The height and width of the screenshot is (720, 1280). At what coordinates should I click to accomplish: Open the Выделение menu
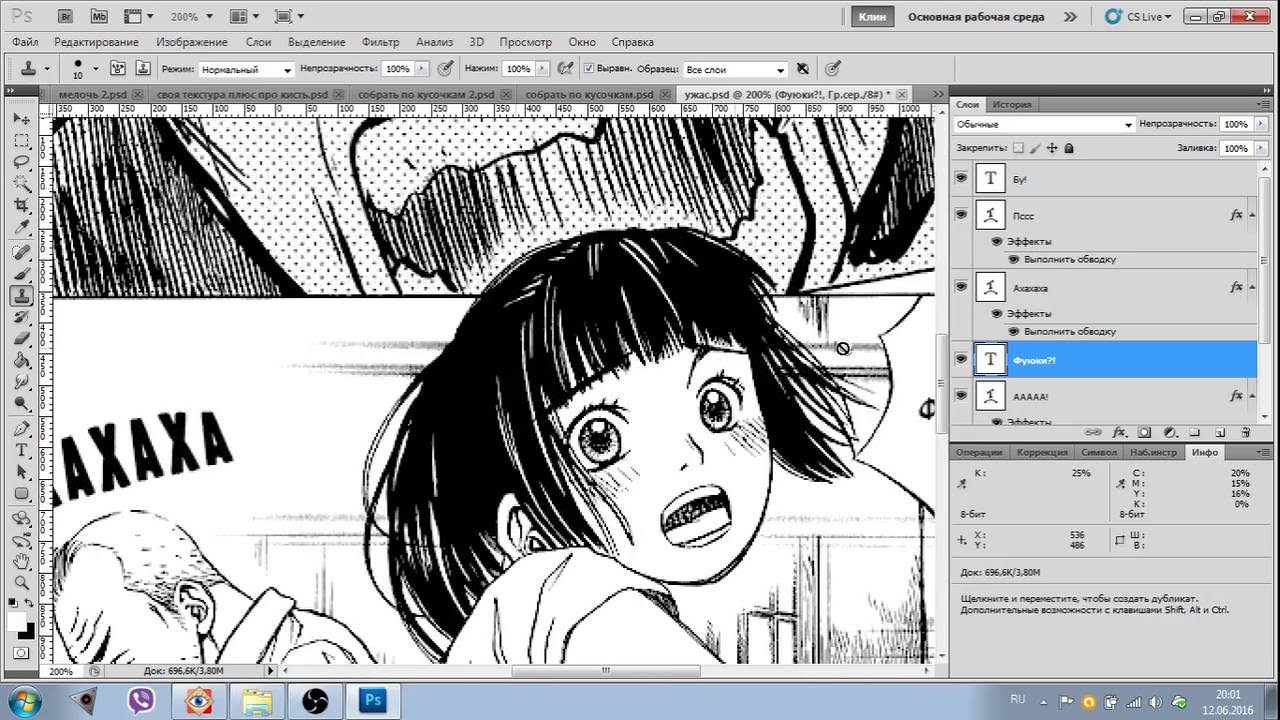(316, 42)
